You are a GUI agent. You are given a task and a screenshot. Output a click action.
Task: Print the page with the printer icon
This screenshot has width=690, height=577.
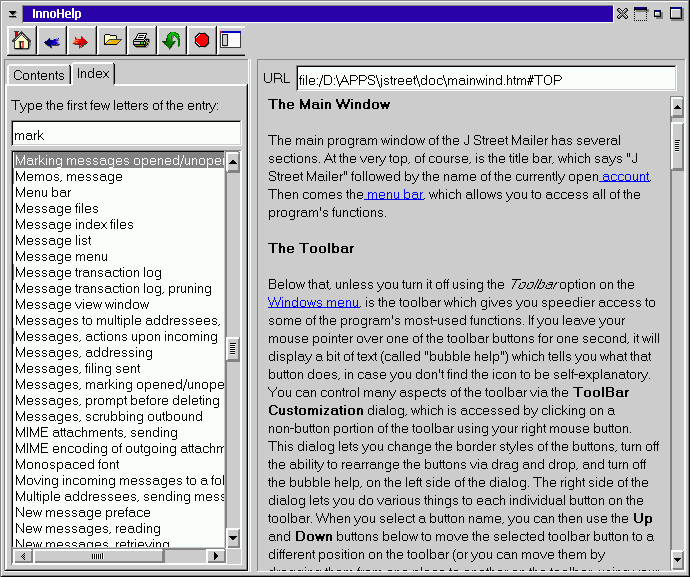tap(141, 40)
